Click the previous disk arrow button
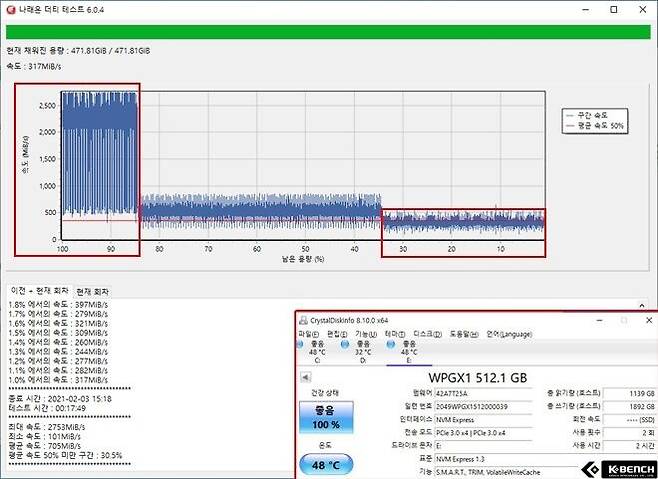658x479 pixels. [x=305, y=377]
